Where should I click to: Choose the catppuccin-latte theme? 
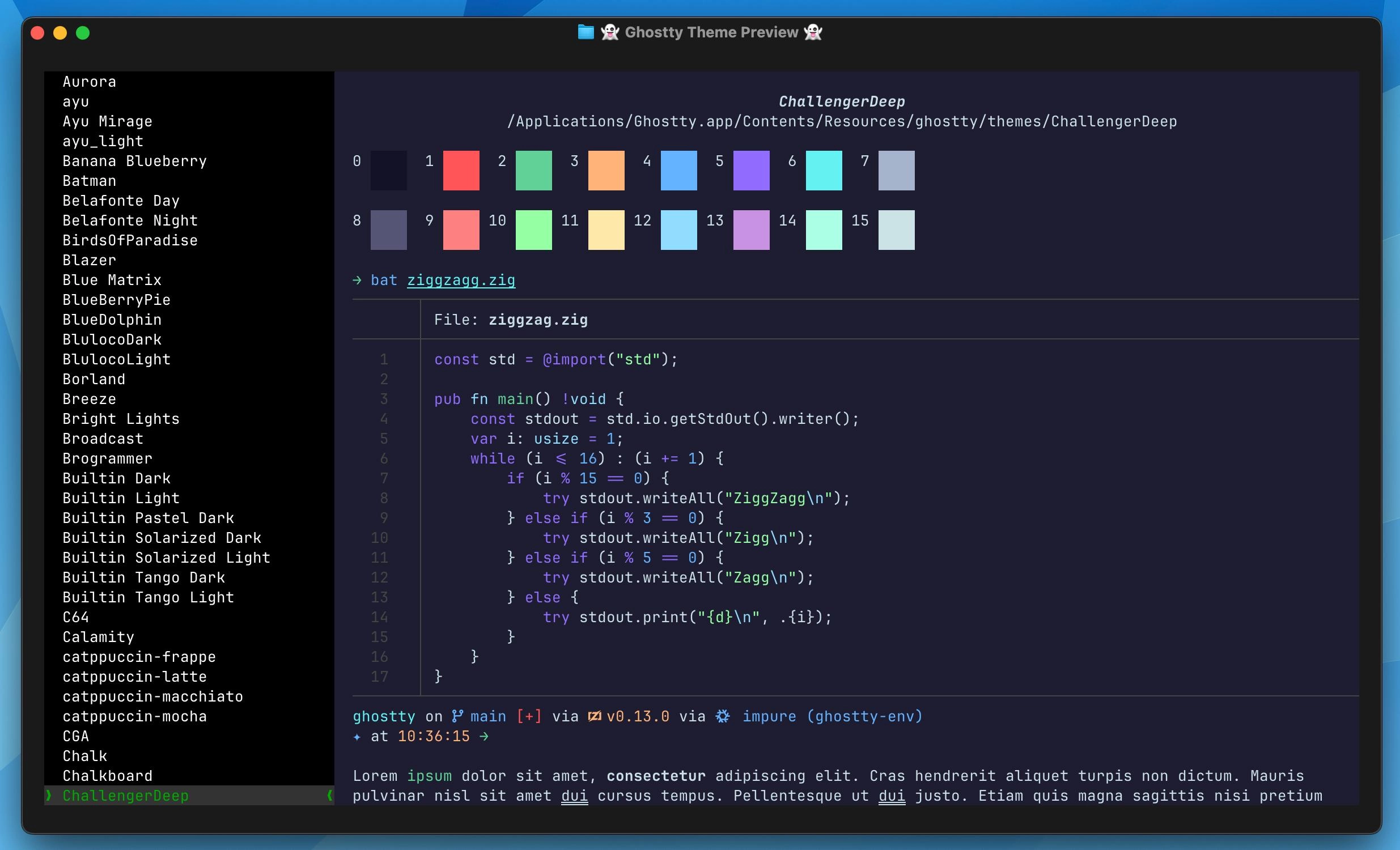tap(135, 677)
